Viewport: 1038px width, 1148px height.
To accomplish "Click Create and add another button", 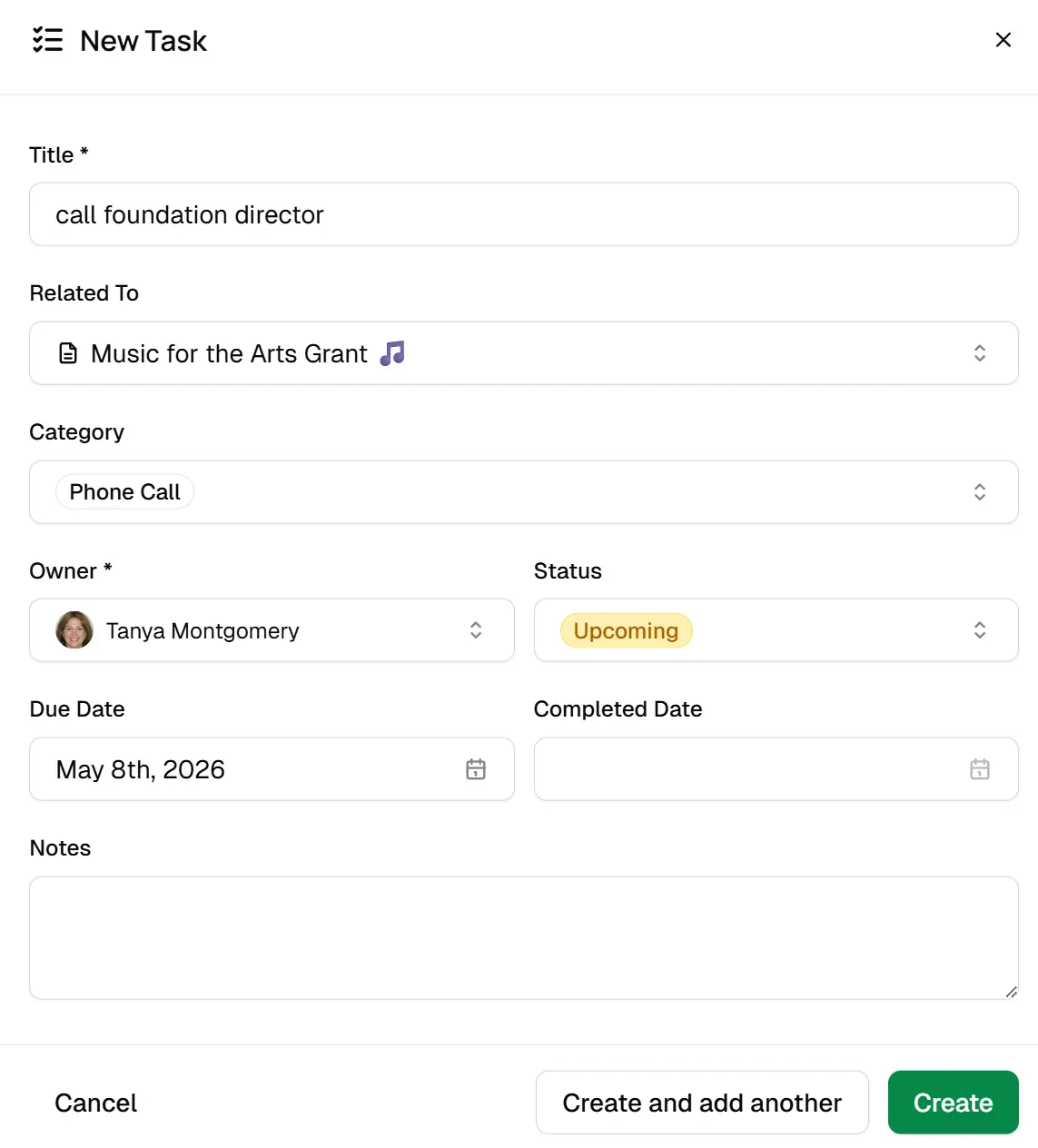I will [702, 1103].
